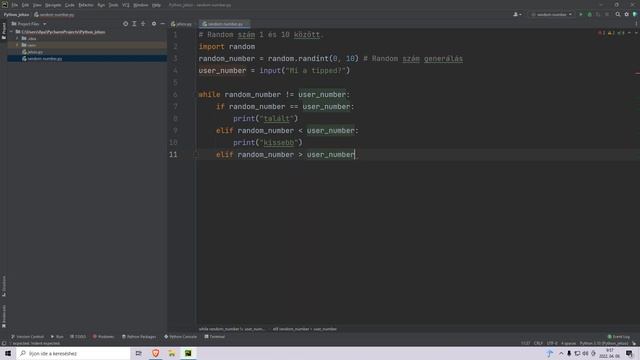640x360 pixels.
Task: Open Search Everywhere magnifier icon
Action: (618, 15)
